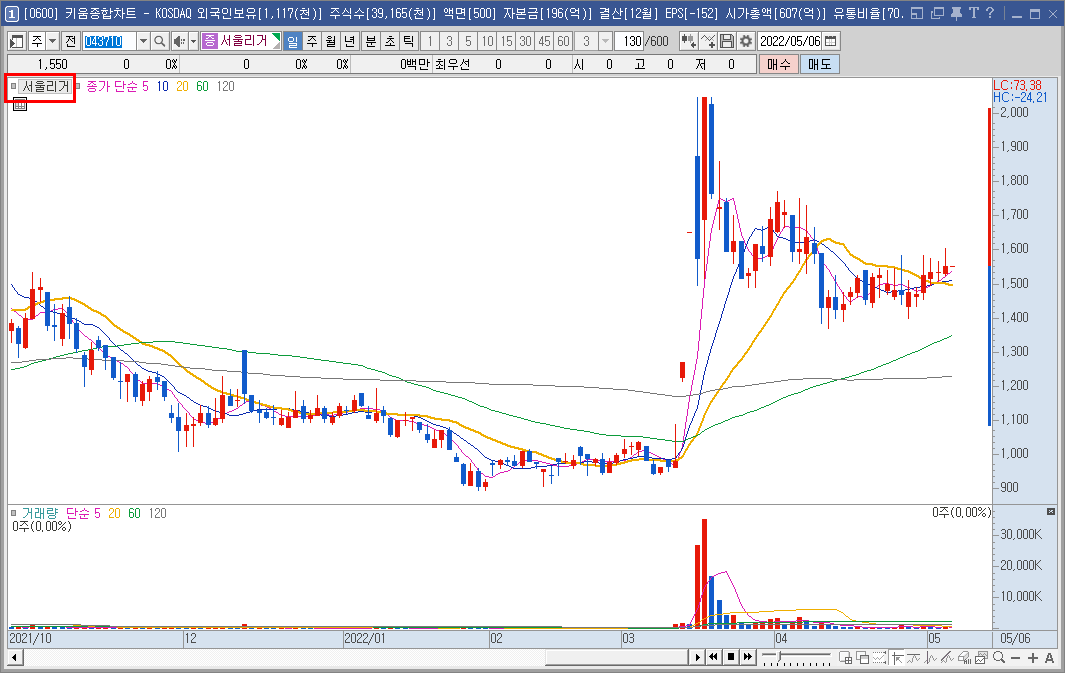
Task: Click the trend line indicator icon
Action: click(914, 657)
